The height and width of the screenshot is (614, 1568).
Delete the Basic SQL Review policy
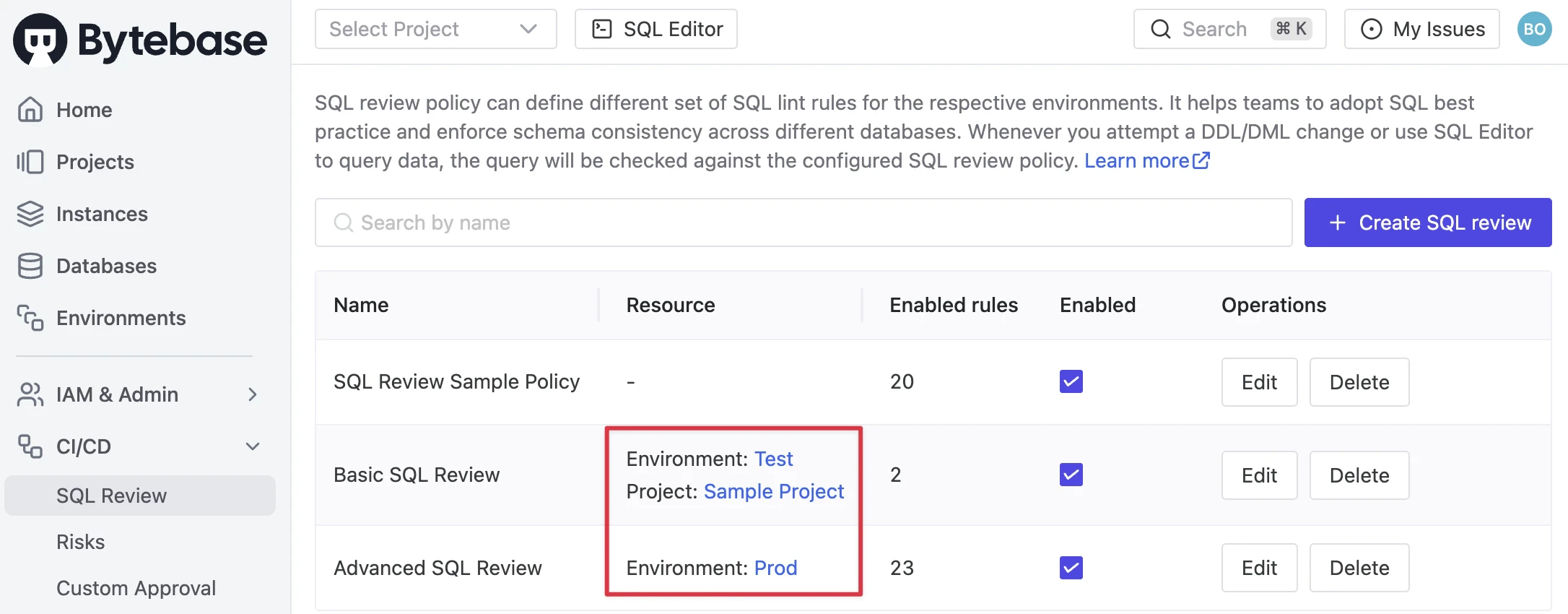(x=1359, y=475)
